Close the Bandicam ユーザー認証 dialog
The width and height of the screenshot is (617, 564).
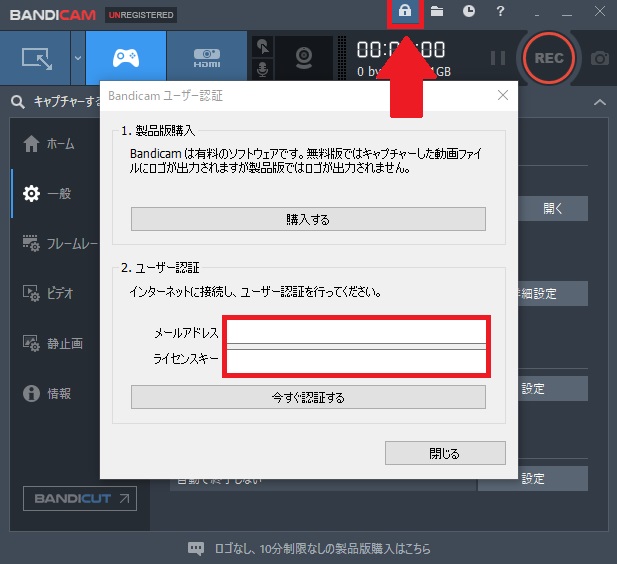[x=502, y=95]
